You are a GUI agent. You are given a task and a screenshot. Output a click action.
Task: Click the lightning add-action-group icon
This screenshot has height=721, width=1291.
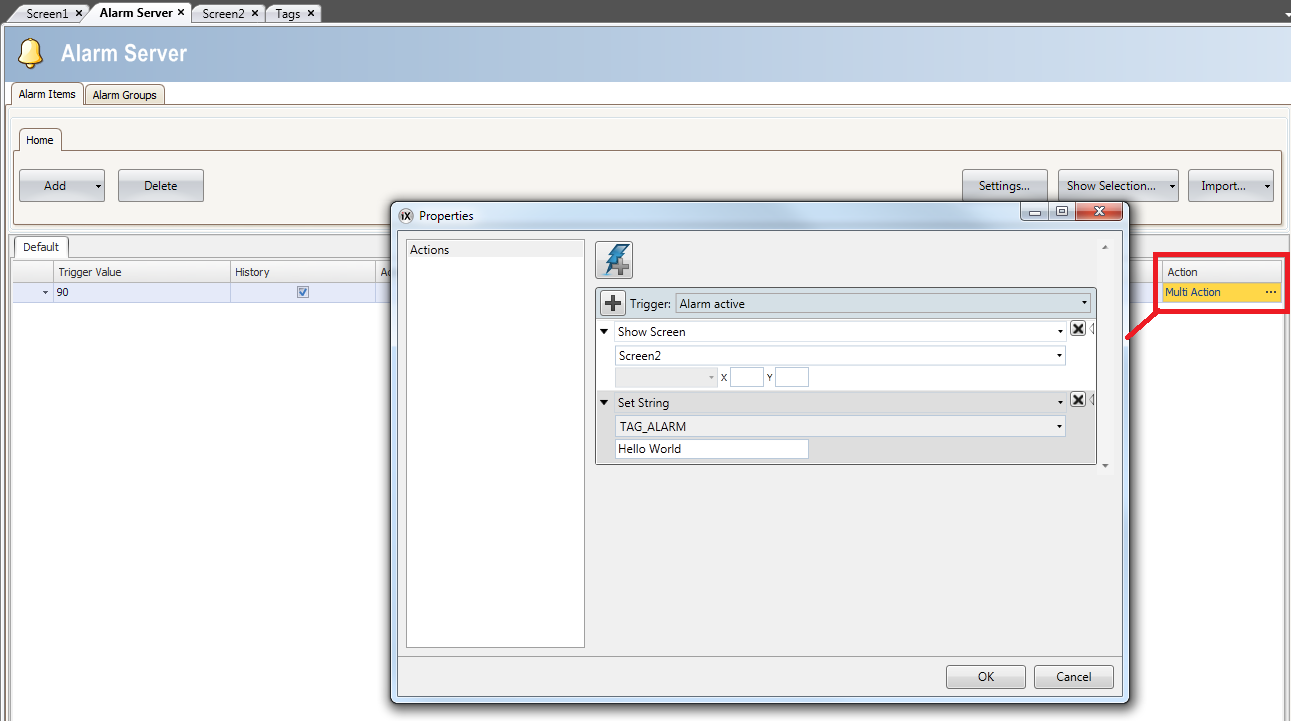pyautogui.click(x=614, y=260)
